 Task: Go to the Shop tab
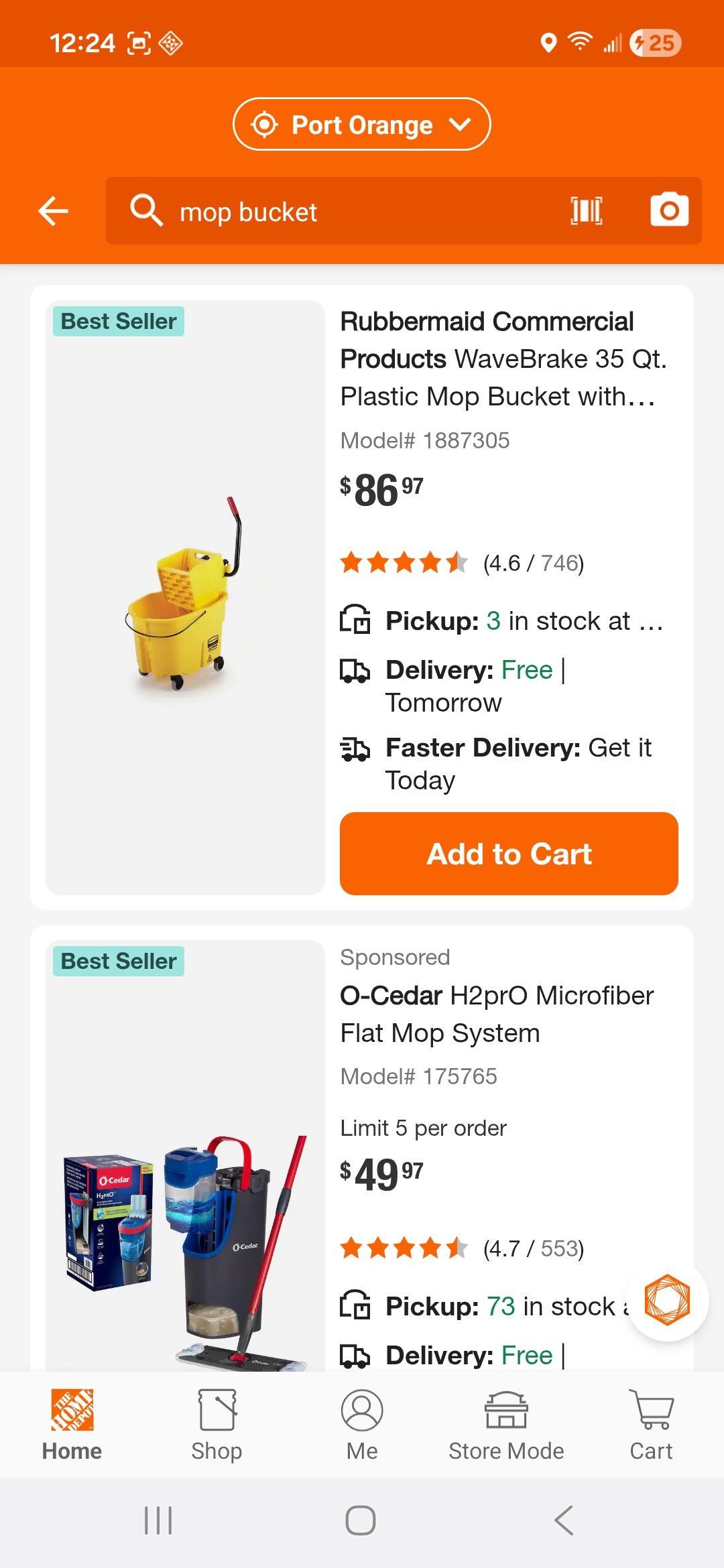217,1425
